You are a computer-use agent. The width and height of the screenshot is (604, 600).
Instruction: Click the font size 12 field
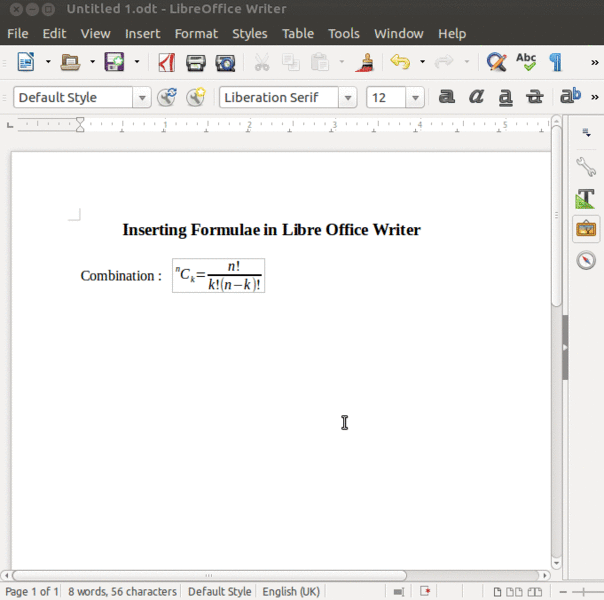[386, 97]
